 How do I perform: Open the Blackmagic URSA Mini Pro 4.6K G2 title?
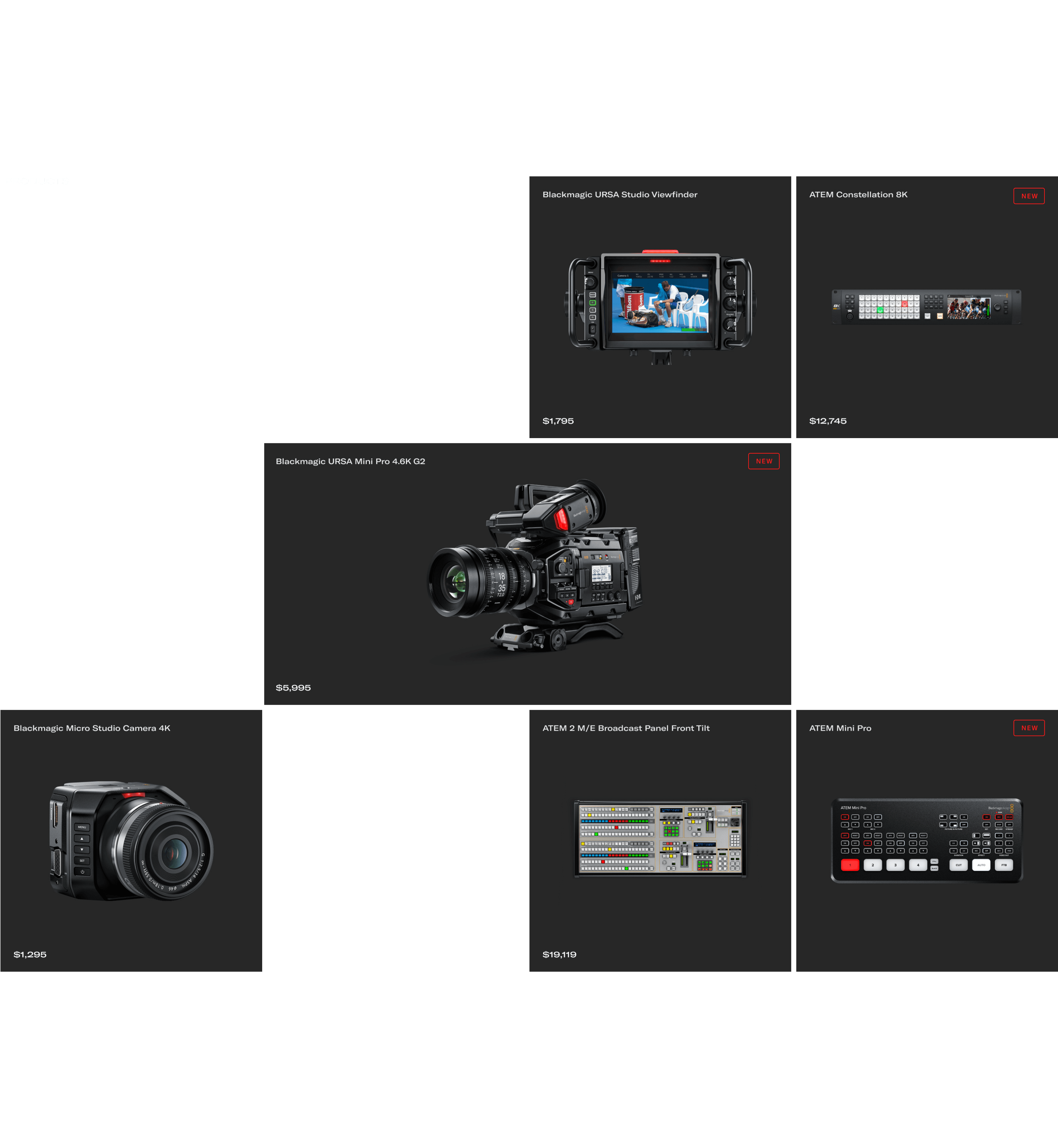(350, 462)
